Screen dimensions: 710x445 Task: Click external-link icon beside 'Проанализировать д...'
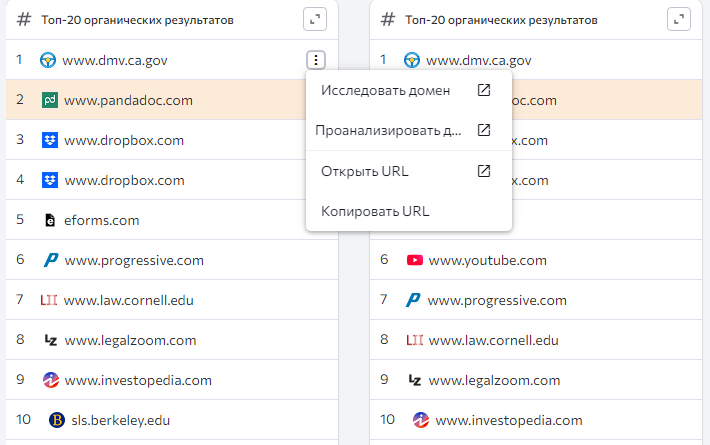[x=484, y=130]
